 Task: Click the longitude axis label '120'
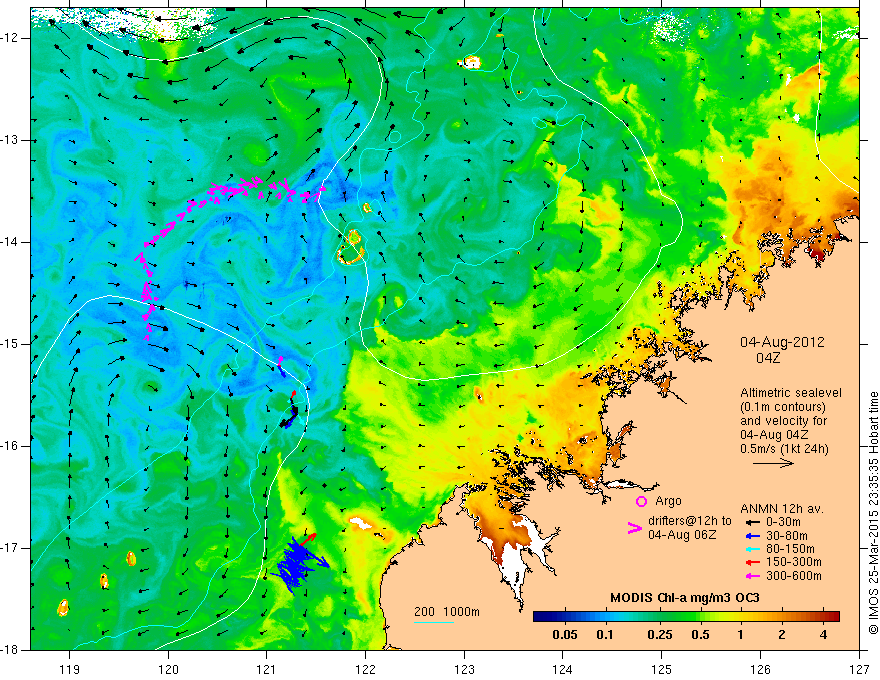pyautogui.click(x=168, y=669)
